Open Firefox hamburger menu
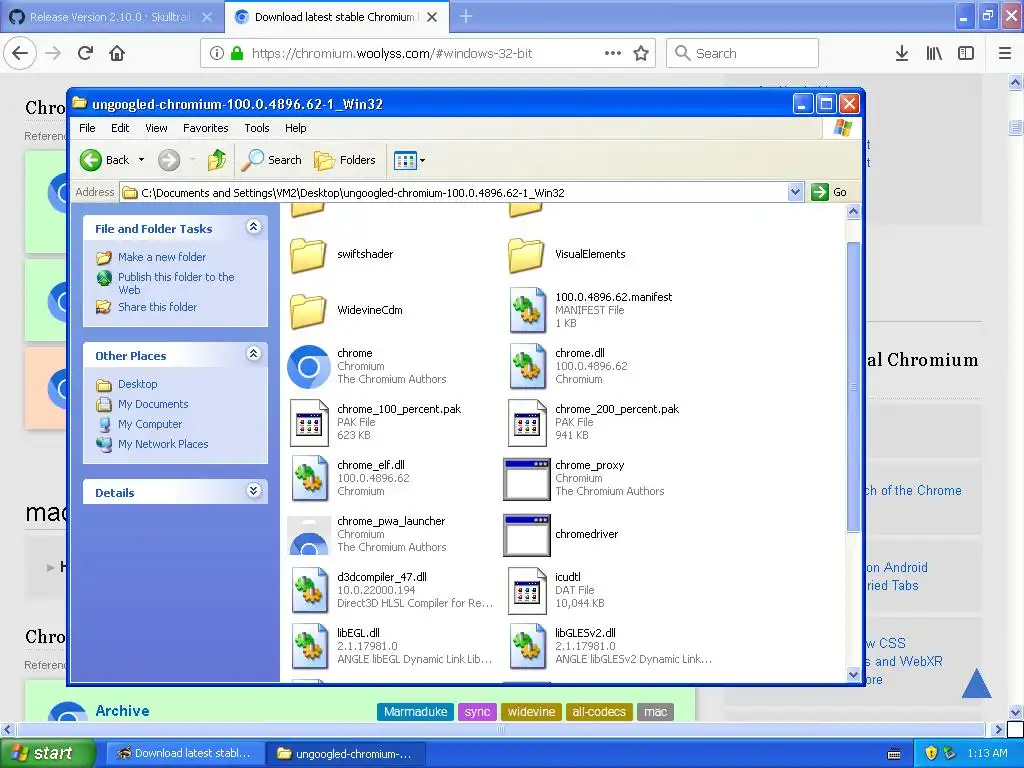 pyautogui.click(x=1005, y=53)
